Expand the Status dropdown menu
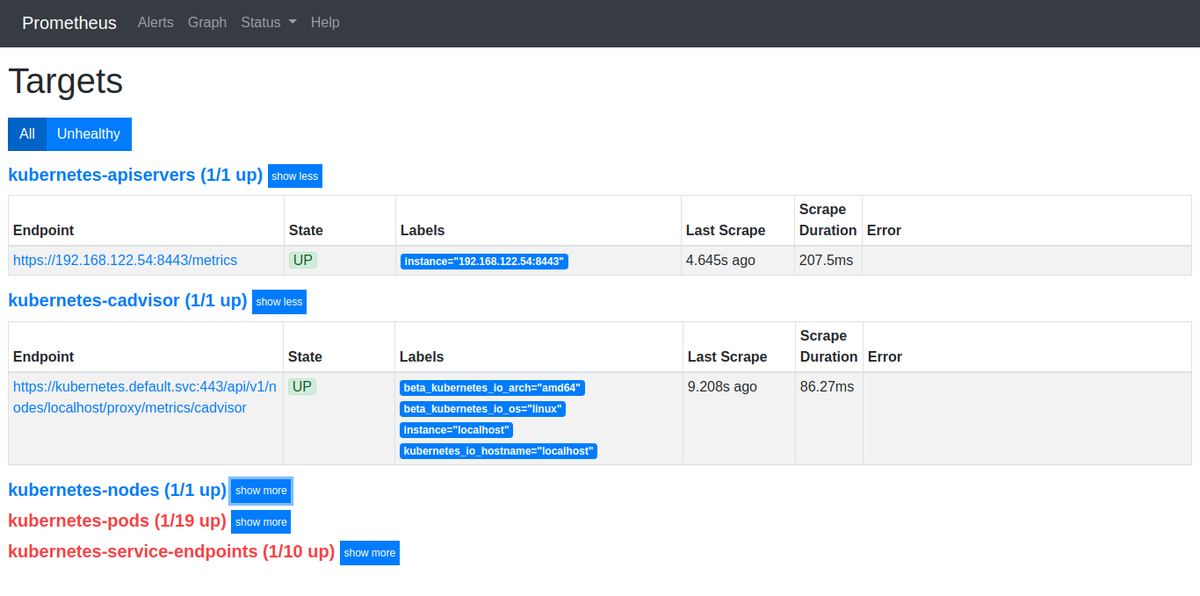 click(x=269, y=22)
